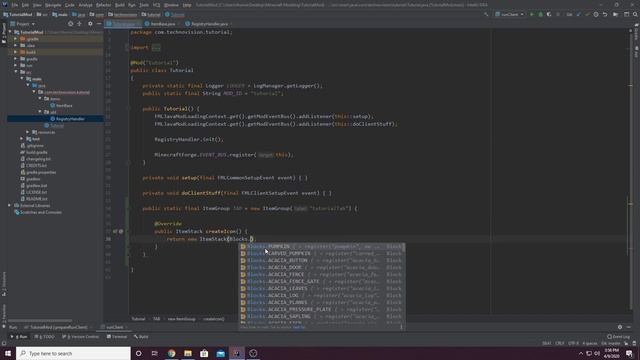Image resolution: width=640 pixels, height=360 pixels.
Task: Open the Edit menu
Action: click(25, 5)
